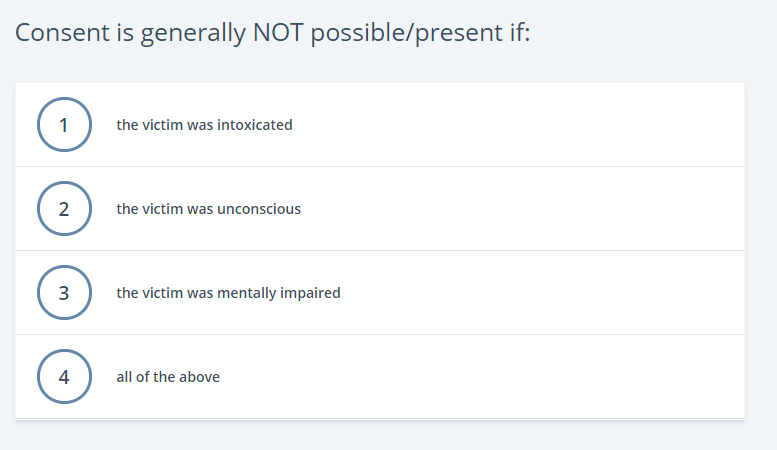Select the circle numbered 2
777x450 pixels.
coord(64,209)
